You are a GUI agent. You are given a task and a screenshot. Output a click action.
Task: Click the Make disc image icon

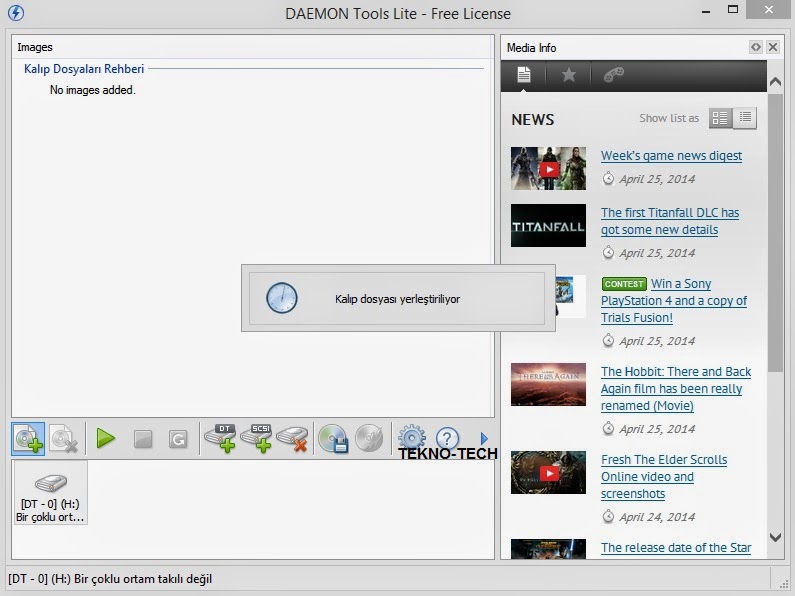[x=333, y=438]
